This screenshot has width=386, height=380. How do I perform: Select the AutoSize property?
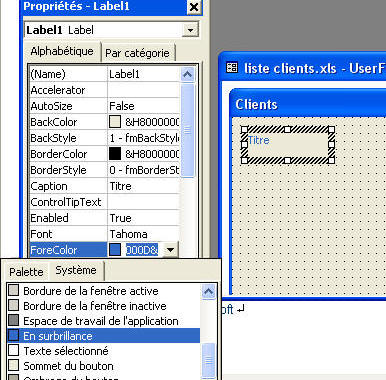tap(68, 106)
